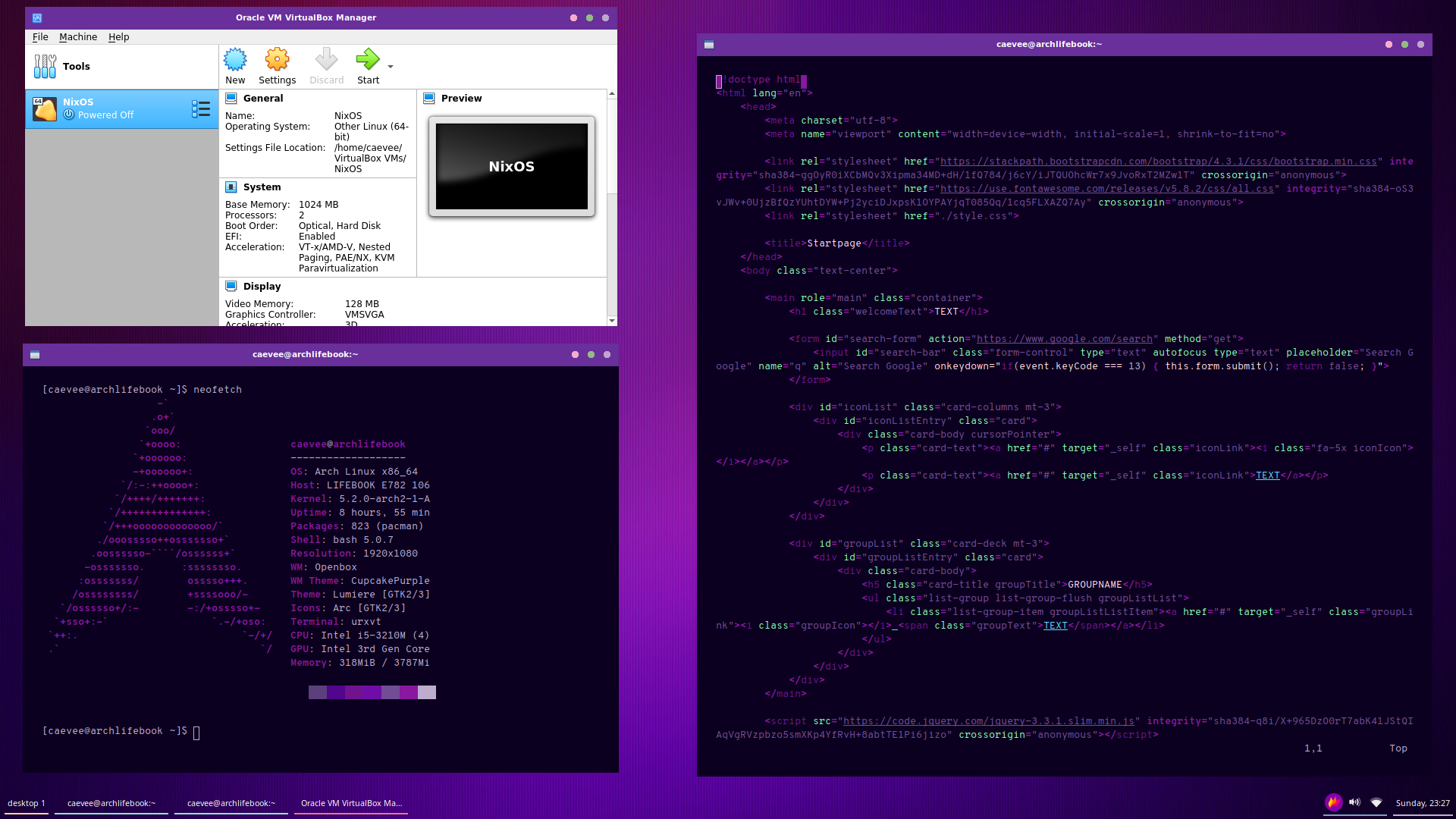1456x819 pixels.
Task: Click '1024 MB' base memory value
Action: coord(318,205)
